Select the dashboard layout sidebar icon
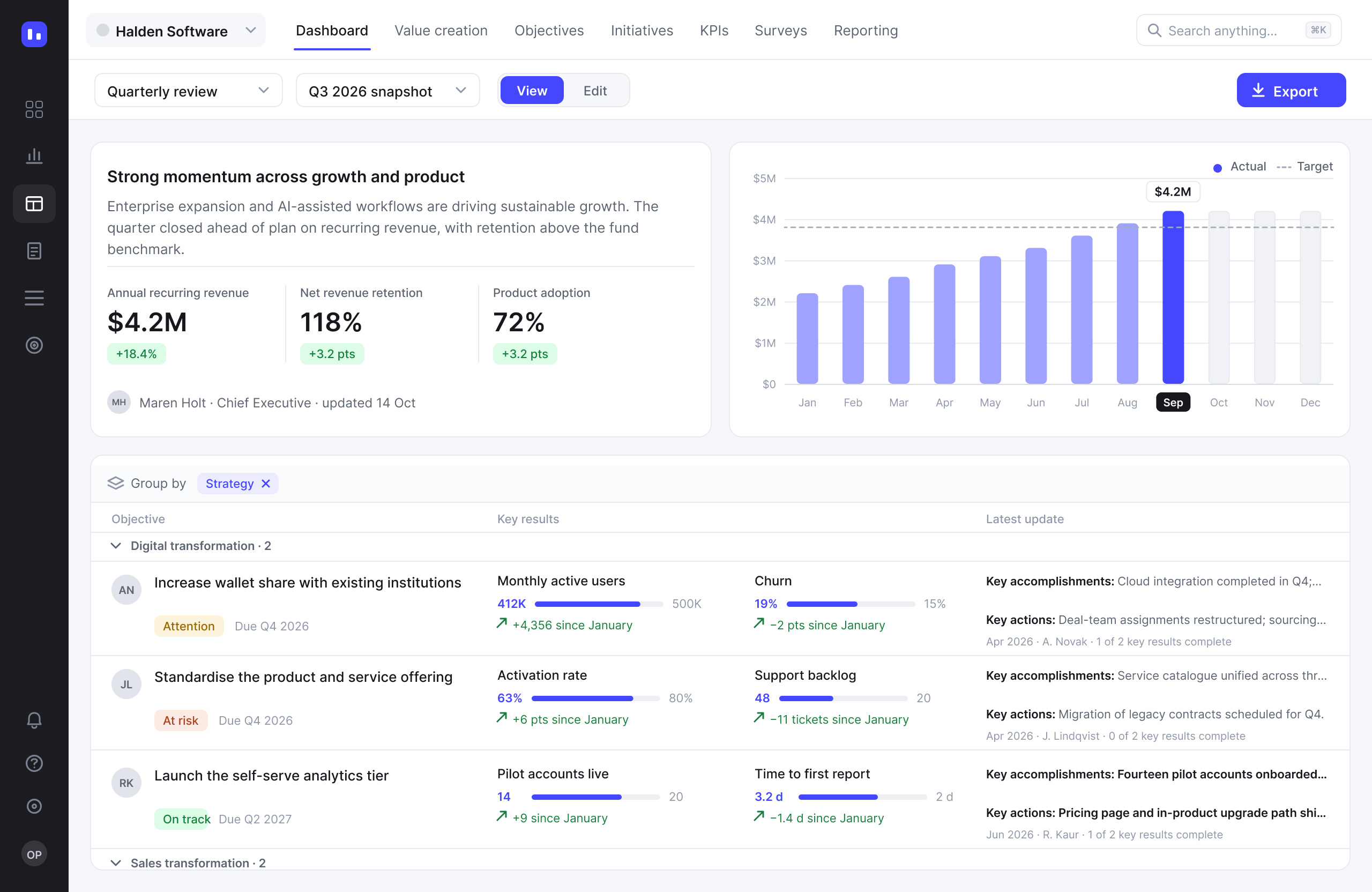The image size is (1372, 892). [x=34, y=204]
